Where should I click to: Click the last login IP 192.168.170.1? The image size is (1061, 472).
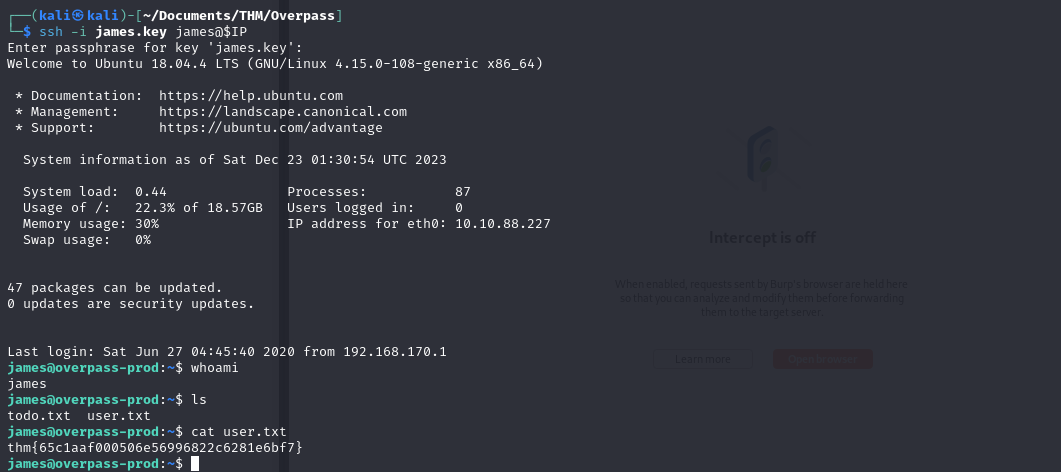pos(394,352)
